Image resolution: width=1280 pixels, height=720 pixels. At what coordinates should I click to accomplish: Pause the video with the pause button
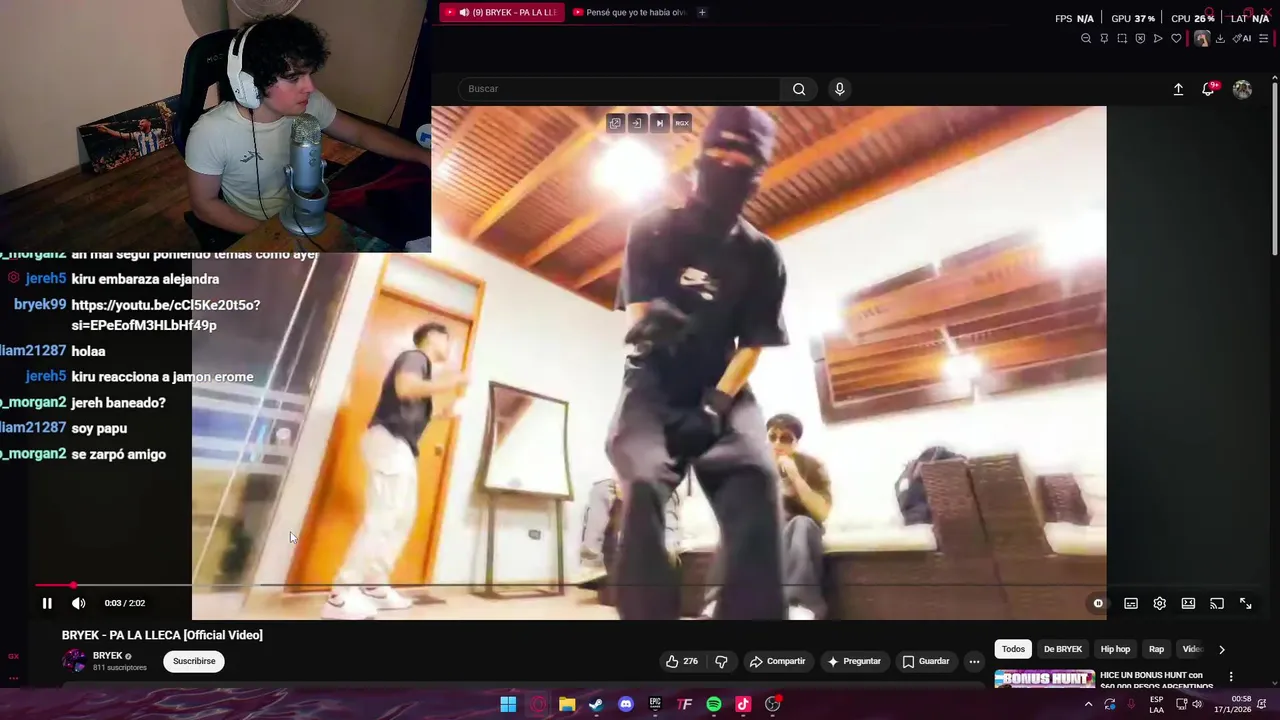tap(47, 603)
